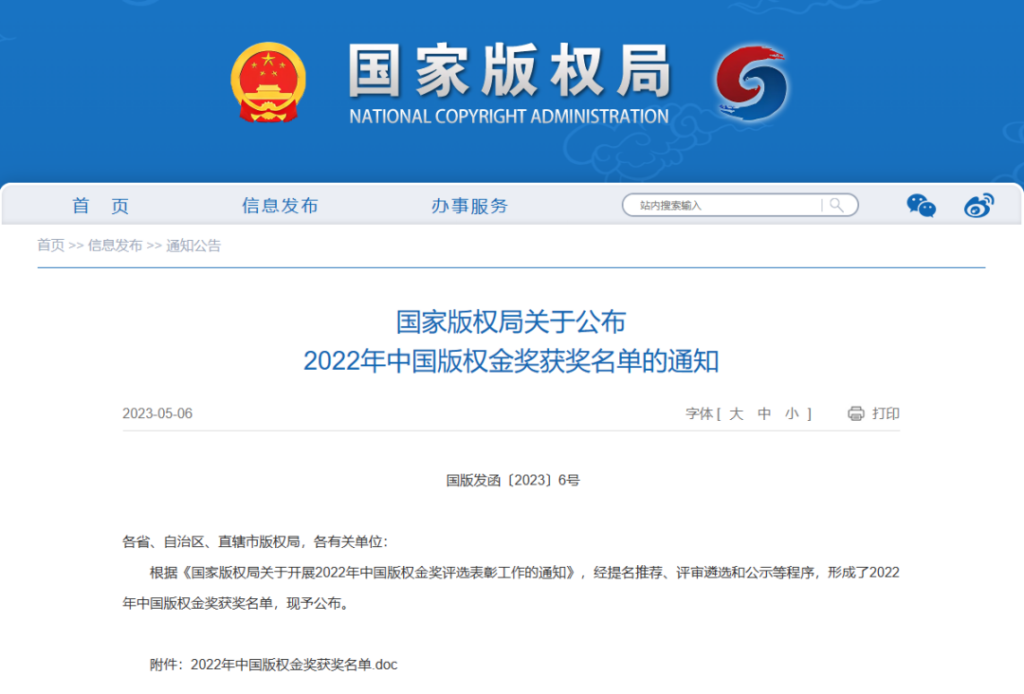Click the 字体 label
Image resolution: width=1024 pixels, height=694 pixels.
click(x=699, y=414)
